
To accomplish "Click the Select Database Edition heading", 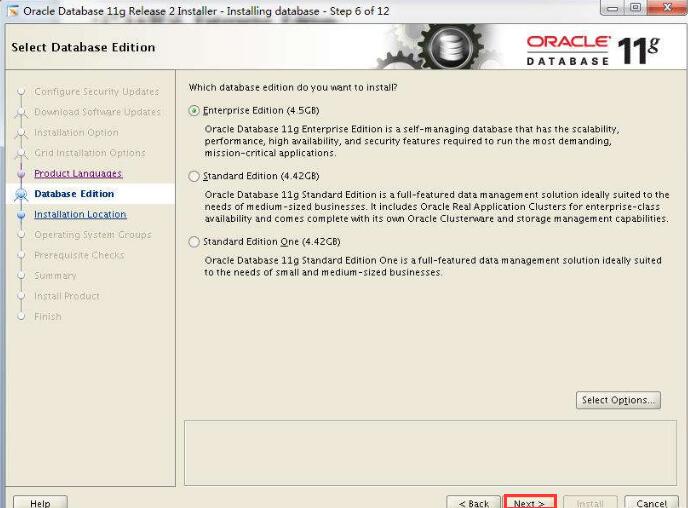I will click(x=83, y=47).
